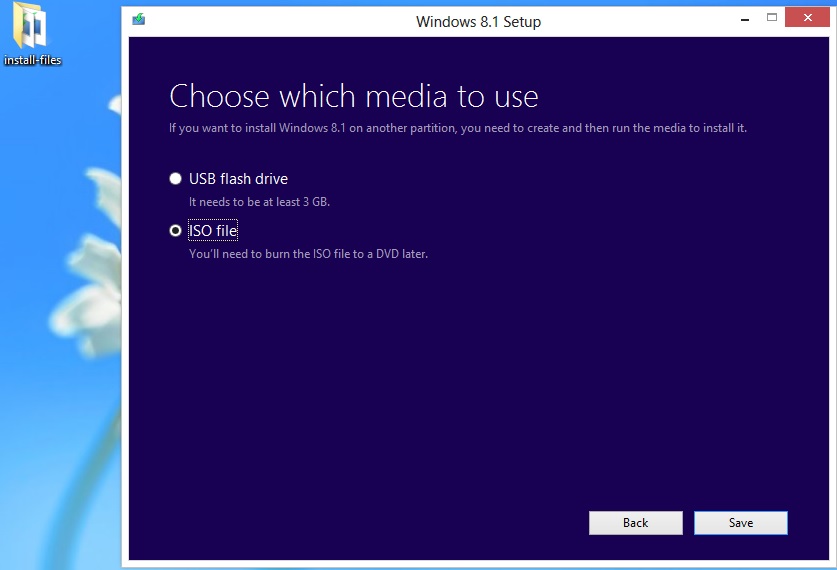Click the 'install Windows 8.1 on another partition' description
The height and width of the screenshot is (570, 837).
pos(457,128)
